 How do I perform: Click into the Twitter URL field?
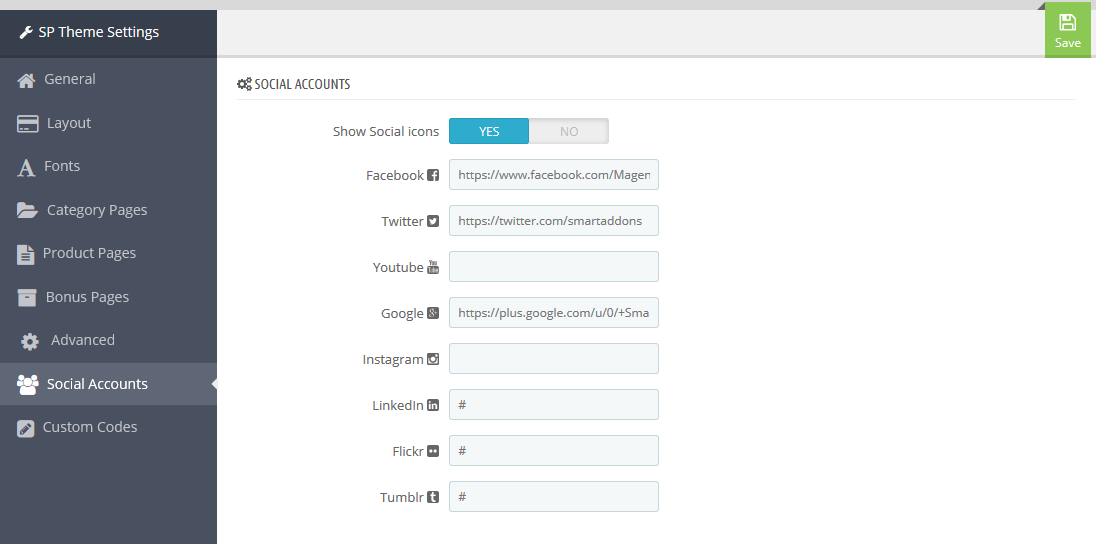coord(554,220)
